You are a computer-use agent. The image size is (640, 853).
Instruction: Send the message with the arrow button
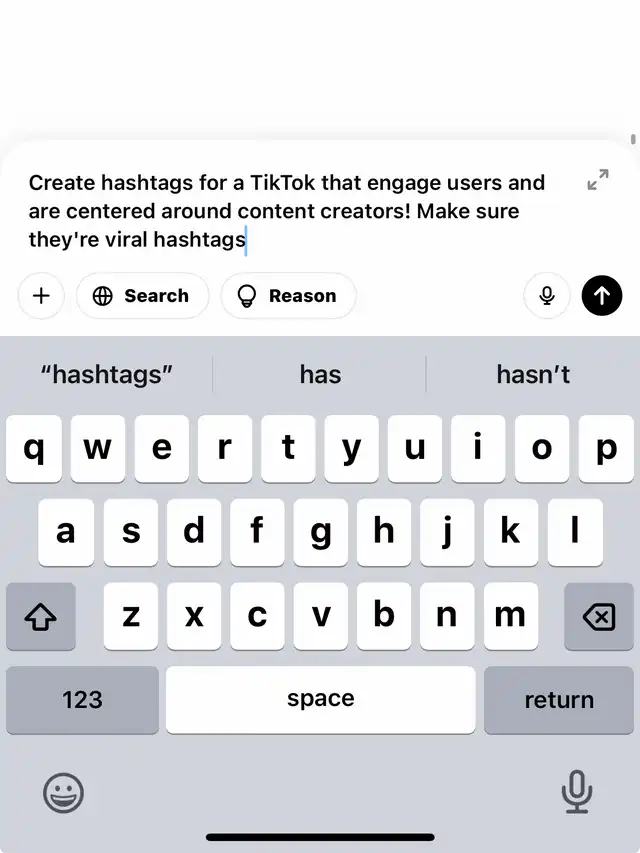point(601,296)
